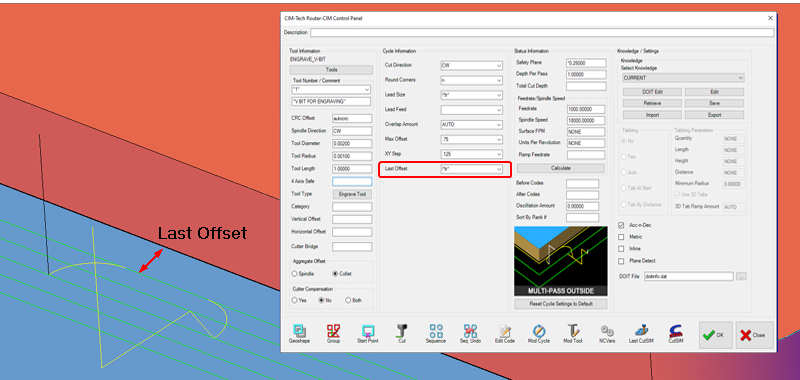Enable the Metric checkbox
Image resolution: width=800 pixels, height=380 pixels.
621,237
